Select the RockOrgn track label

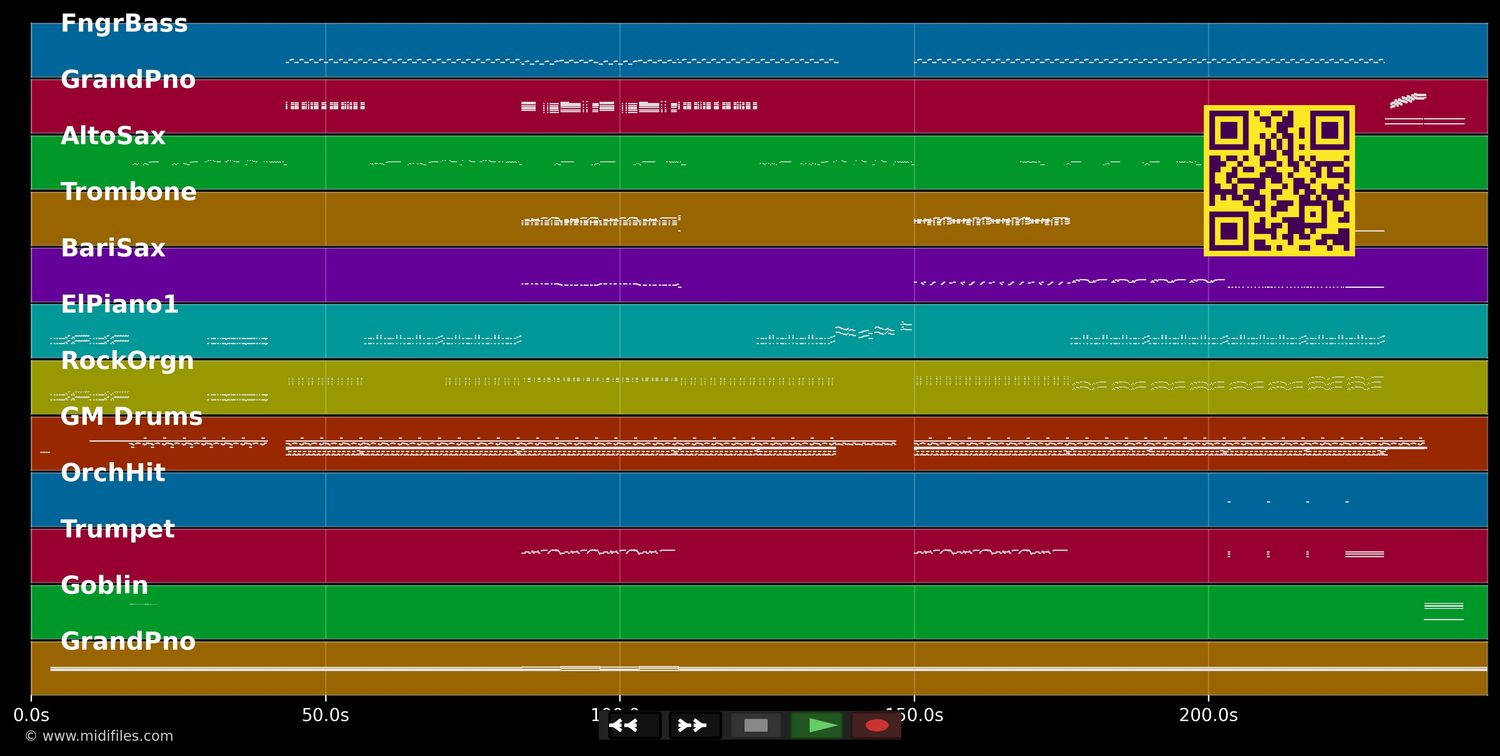[127, 361]
